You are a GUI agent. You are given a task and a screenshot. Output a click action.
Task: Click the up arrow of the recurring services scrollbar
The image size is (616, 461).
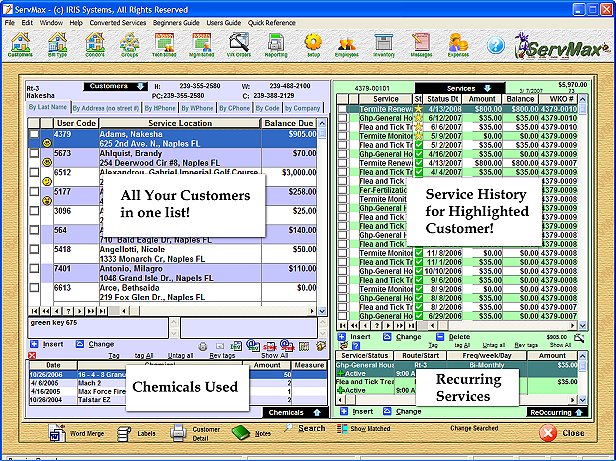coord(583,356)
